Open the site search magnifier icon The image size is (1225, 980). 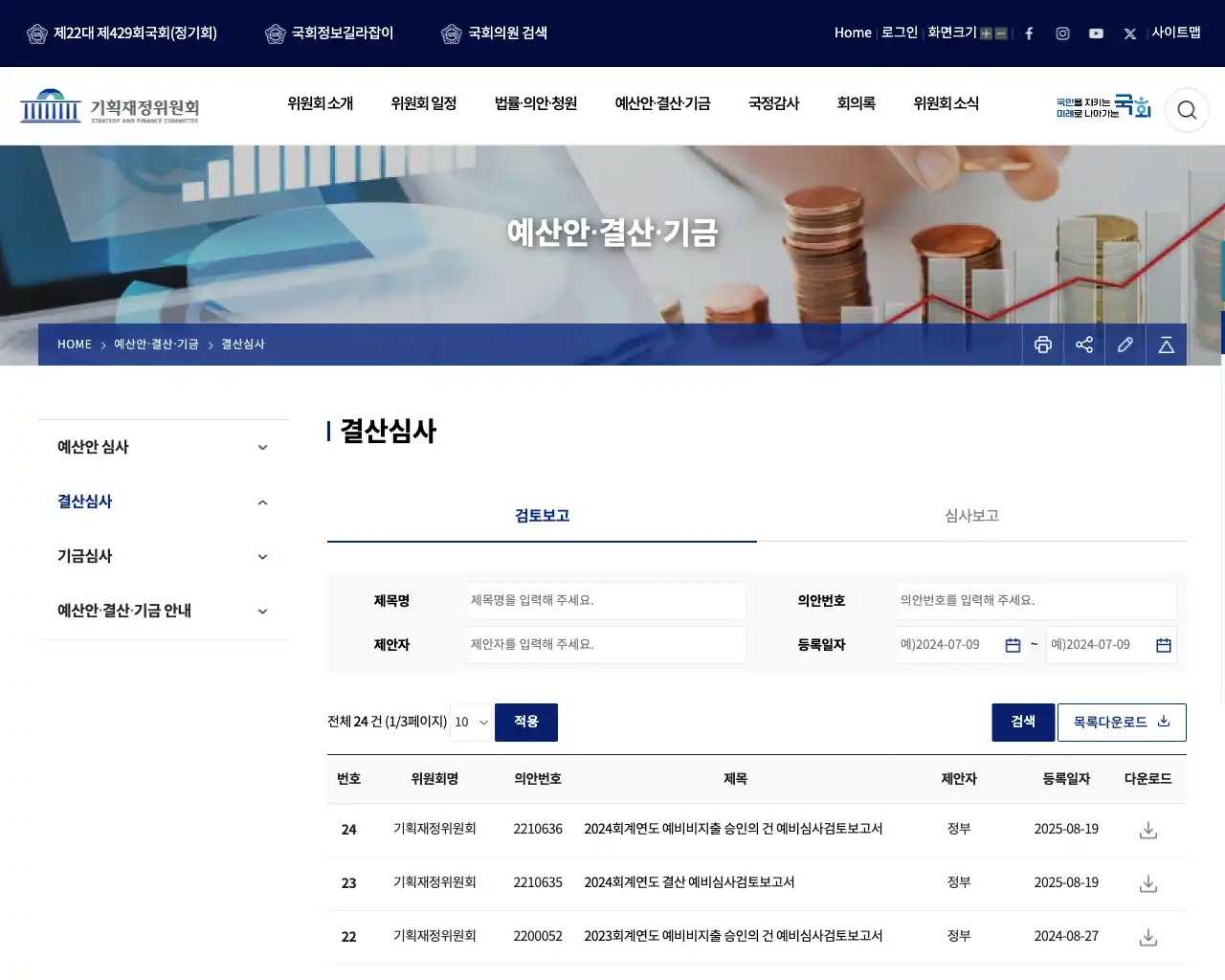click(1187, 110)
